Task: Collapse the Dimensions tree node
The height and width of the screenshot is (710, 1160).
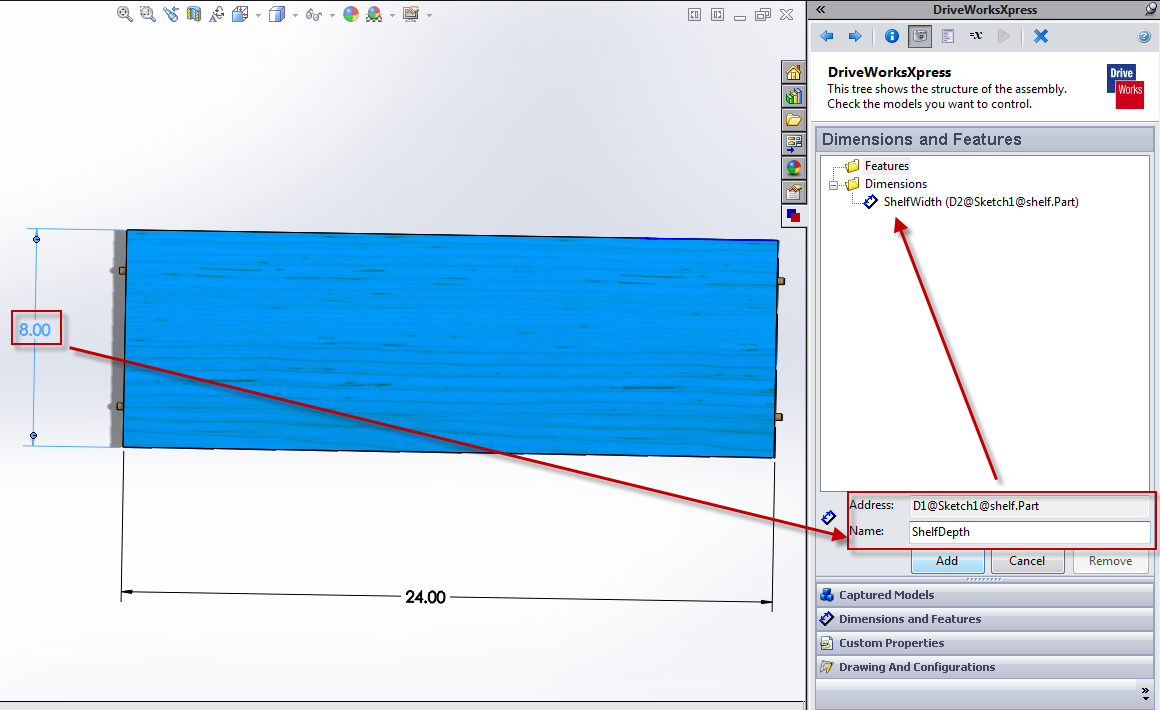Action: click(833, 185)
